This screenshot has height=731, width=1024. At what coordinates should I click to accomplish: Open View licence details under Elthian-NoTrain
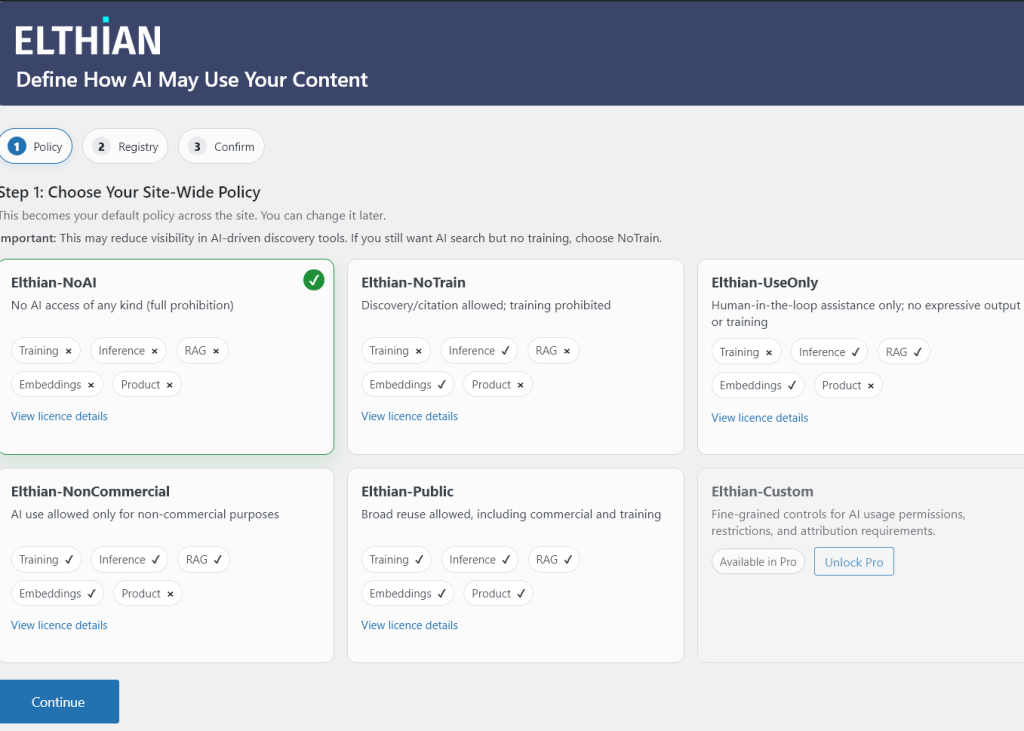coord(409,416)
